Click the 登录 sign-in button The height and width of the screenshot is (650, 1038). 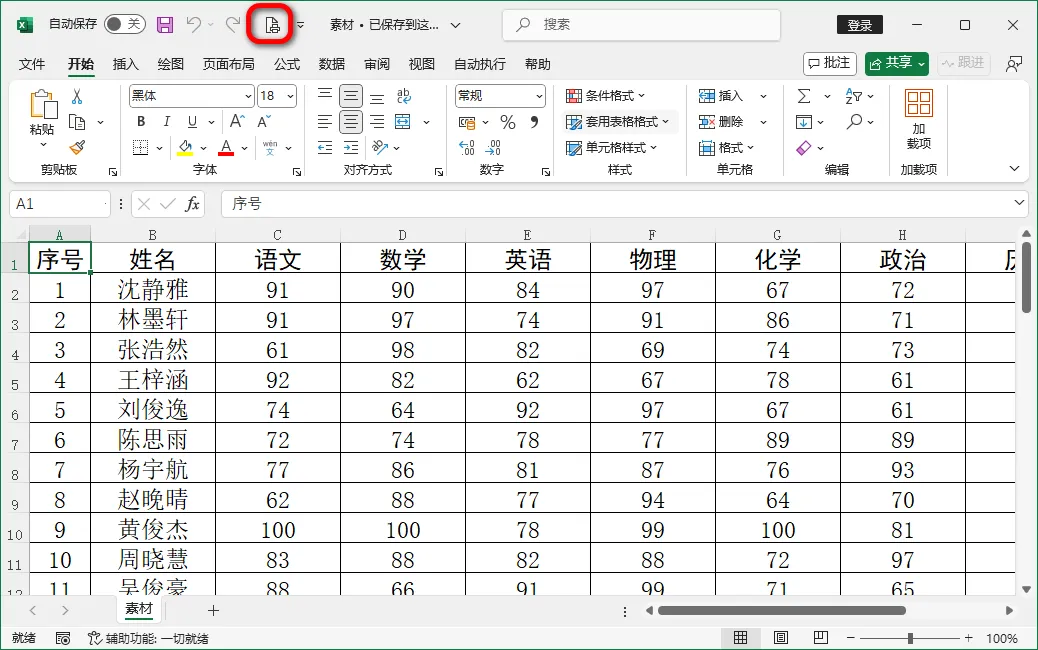click(860, 25)
